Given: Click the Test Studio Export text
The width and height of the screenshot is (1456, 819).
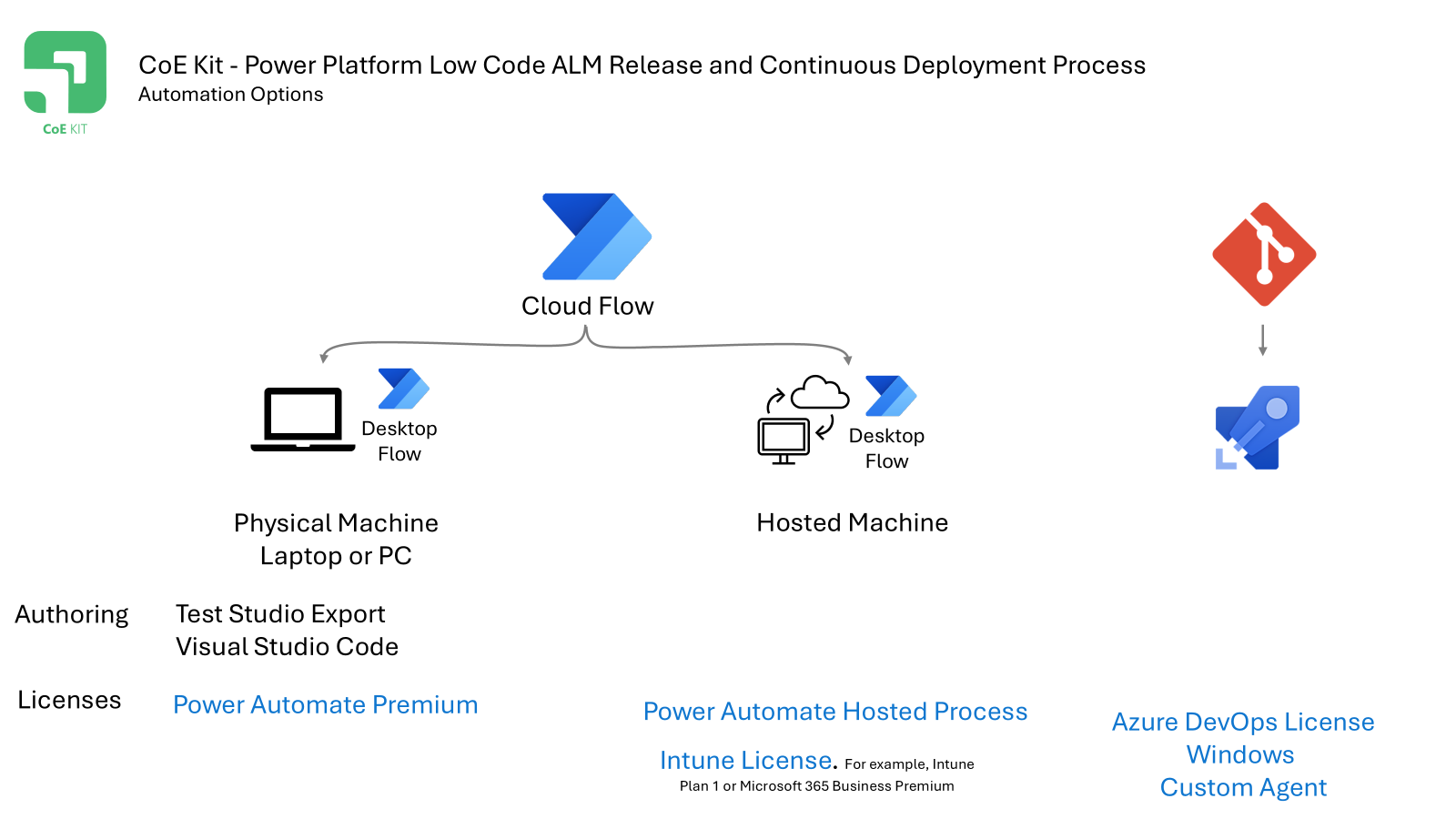Looking at the screenshot, I should click(280, 614).
